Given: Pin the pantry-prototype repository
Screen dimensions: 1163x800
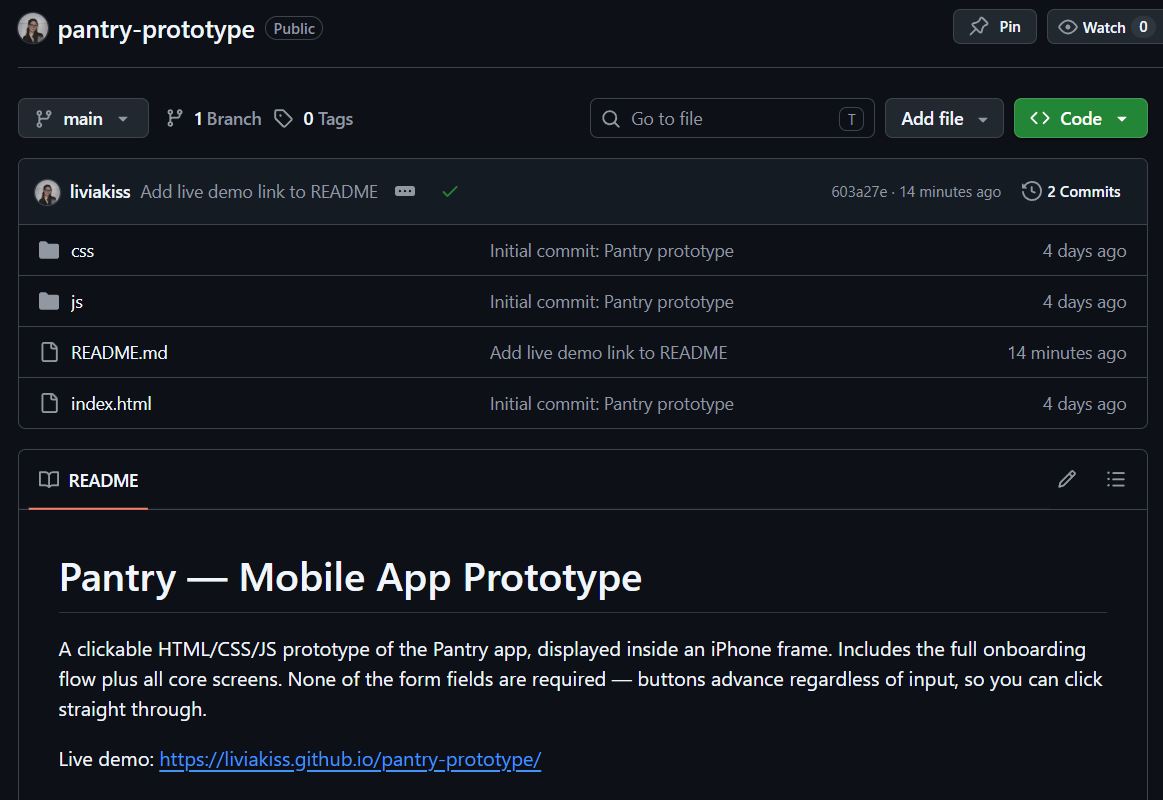Looking at the screenshot, I should pyautogui.click(x=995, y=27).
